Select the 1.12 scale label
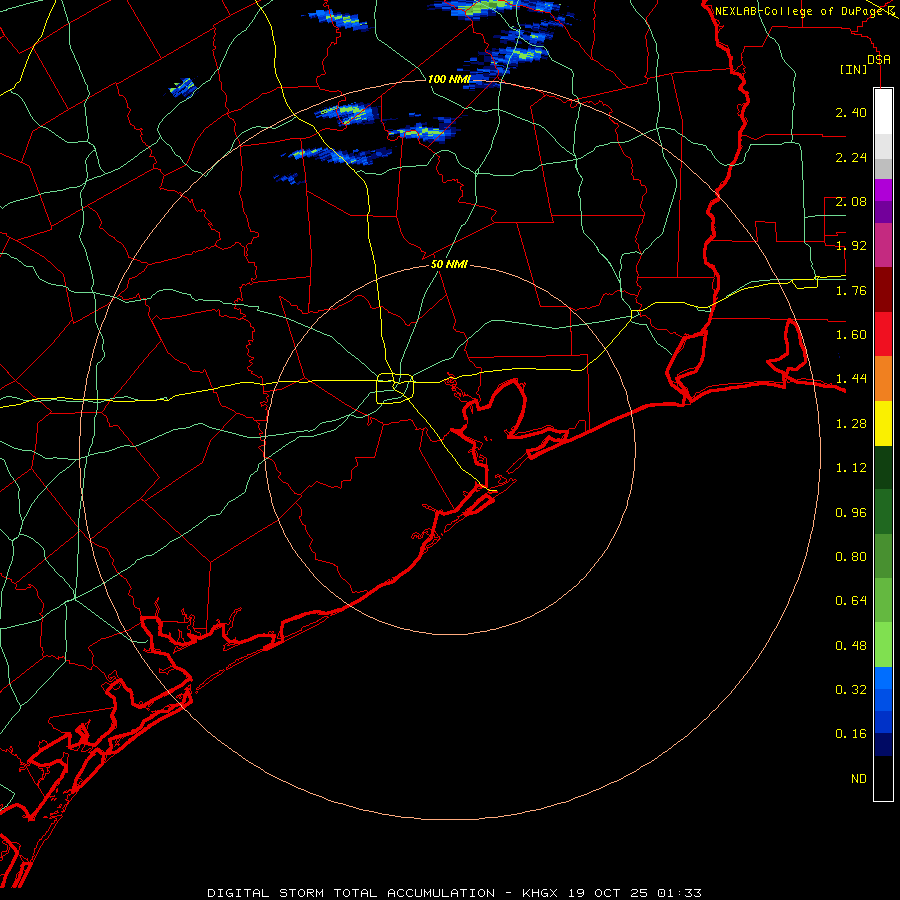The height and width of the screenshot is (900, 900). [x=851, y=468]
